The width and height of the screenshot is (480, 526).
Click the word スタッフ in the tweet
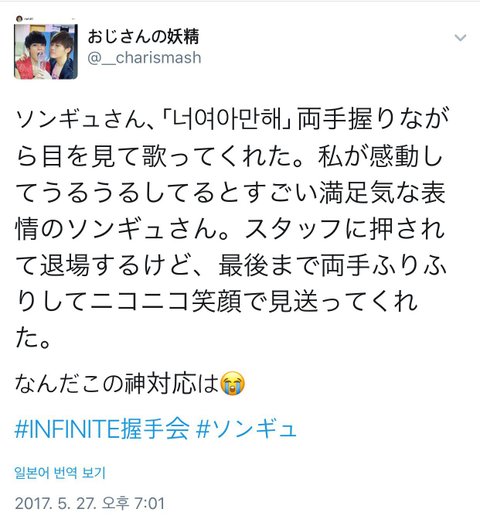(294, 229)
